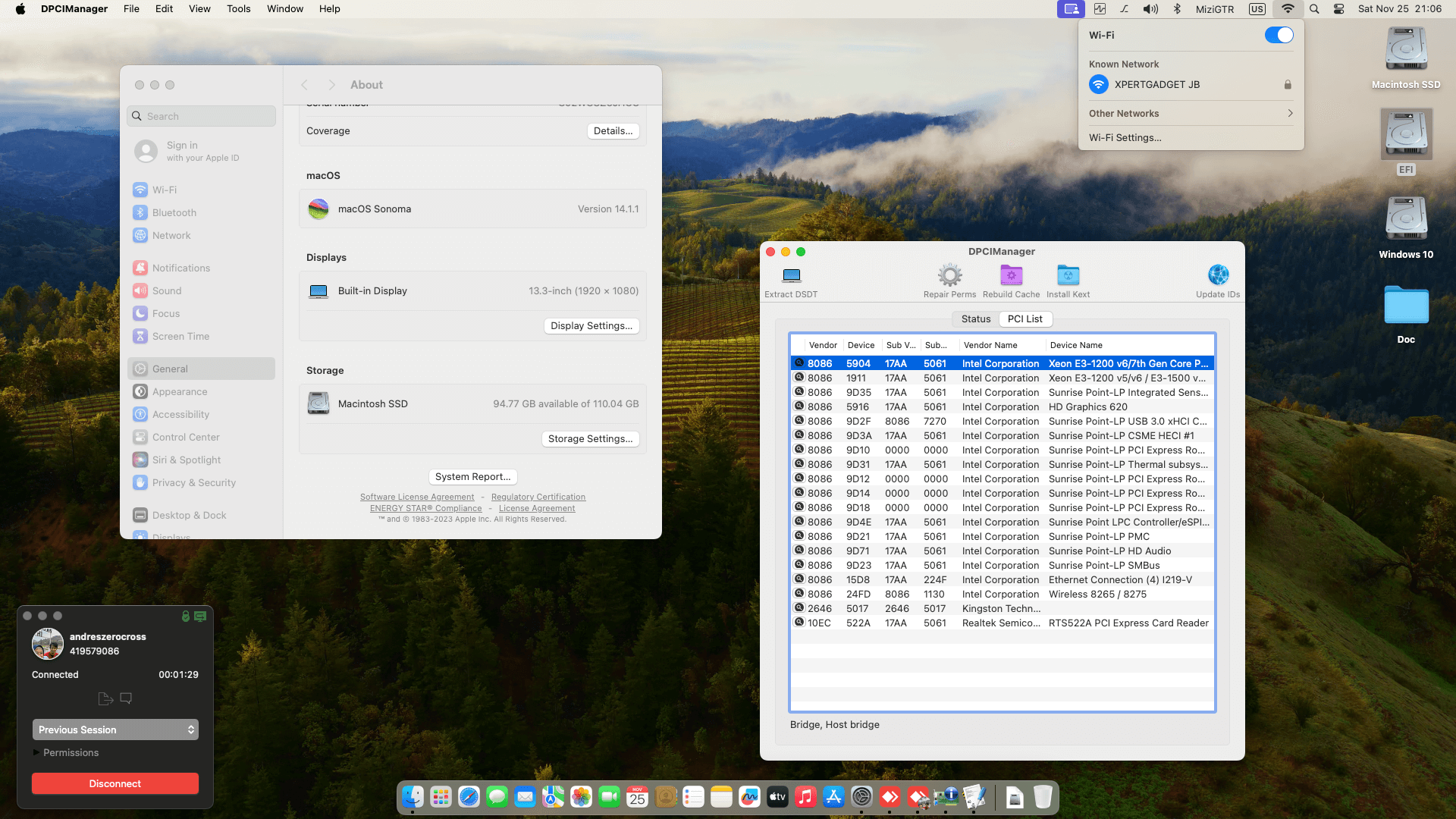
Task: Click the macOS Sonoma version row
Action: 472,209
